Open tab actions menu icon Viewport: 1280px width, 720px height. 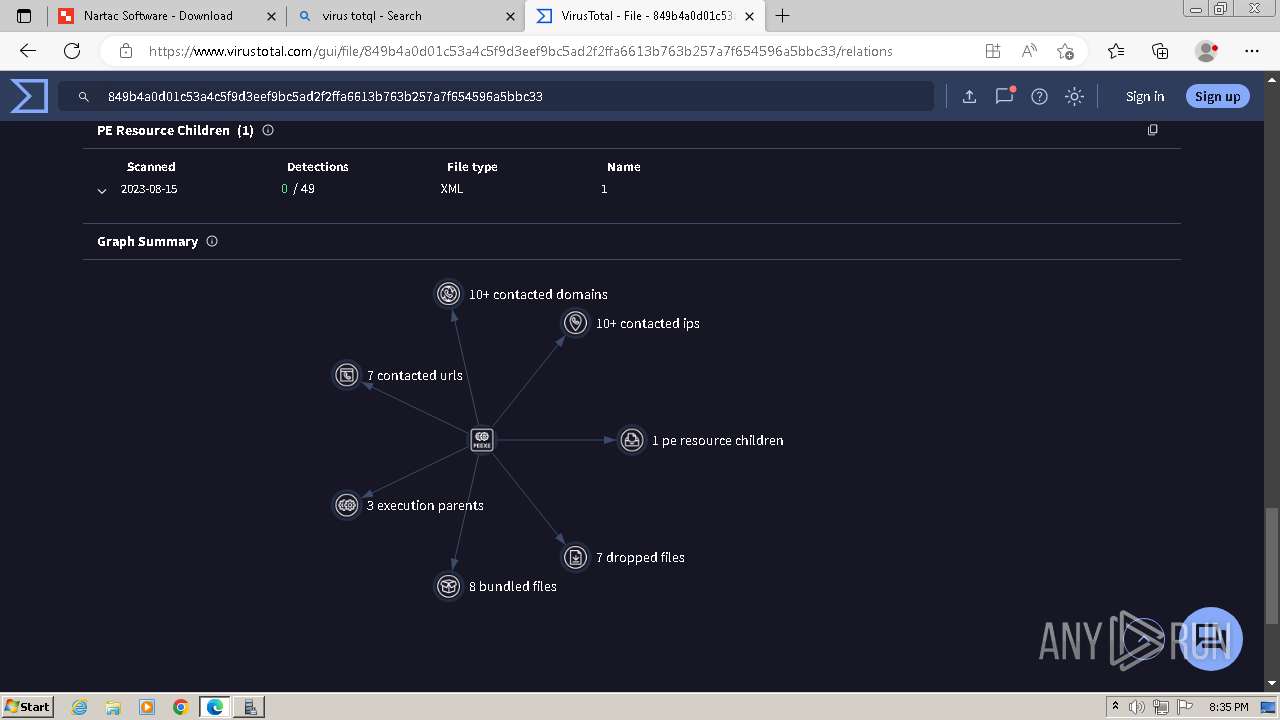tap(24, 16)
